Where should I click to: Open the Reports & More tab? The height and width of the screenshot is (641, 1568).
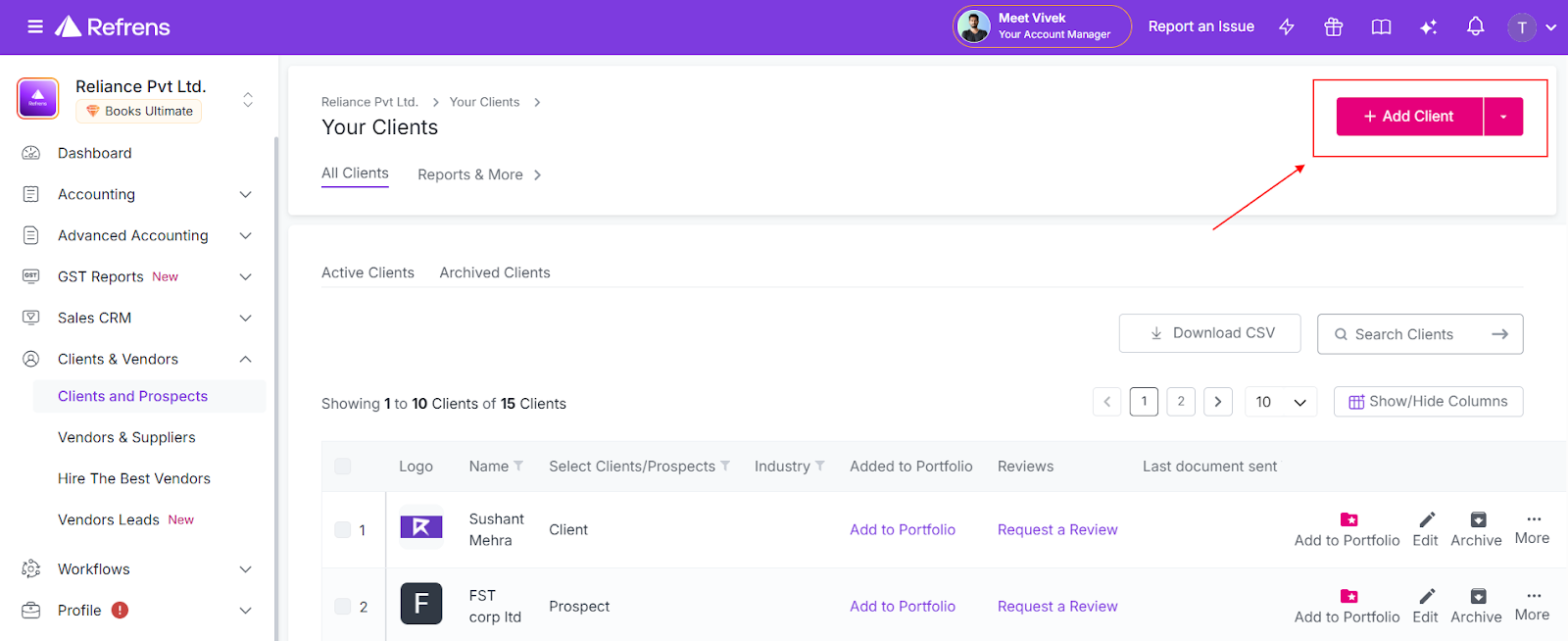click(x=479, y=174)
